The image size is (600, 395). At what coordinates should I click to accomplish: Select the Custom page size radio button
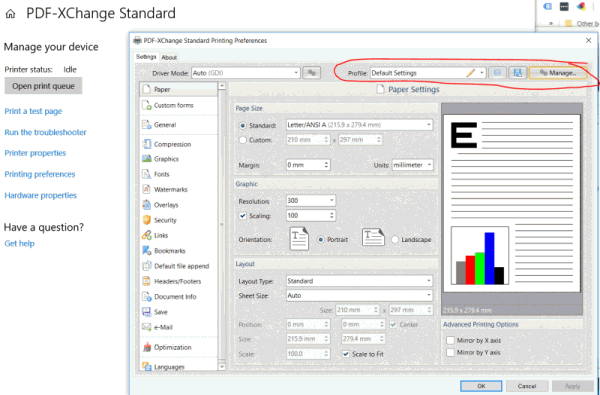click(x=243, y=140)
